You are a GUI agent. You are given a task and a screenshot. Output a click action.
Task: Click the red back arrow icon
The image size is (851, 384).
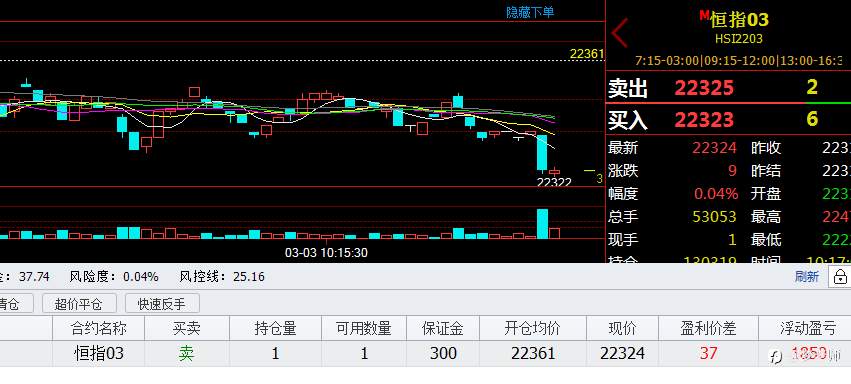click(x=620, y=33)
